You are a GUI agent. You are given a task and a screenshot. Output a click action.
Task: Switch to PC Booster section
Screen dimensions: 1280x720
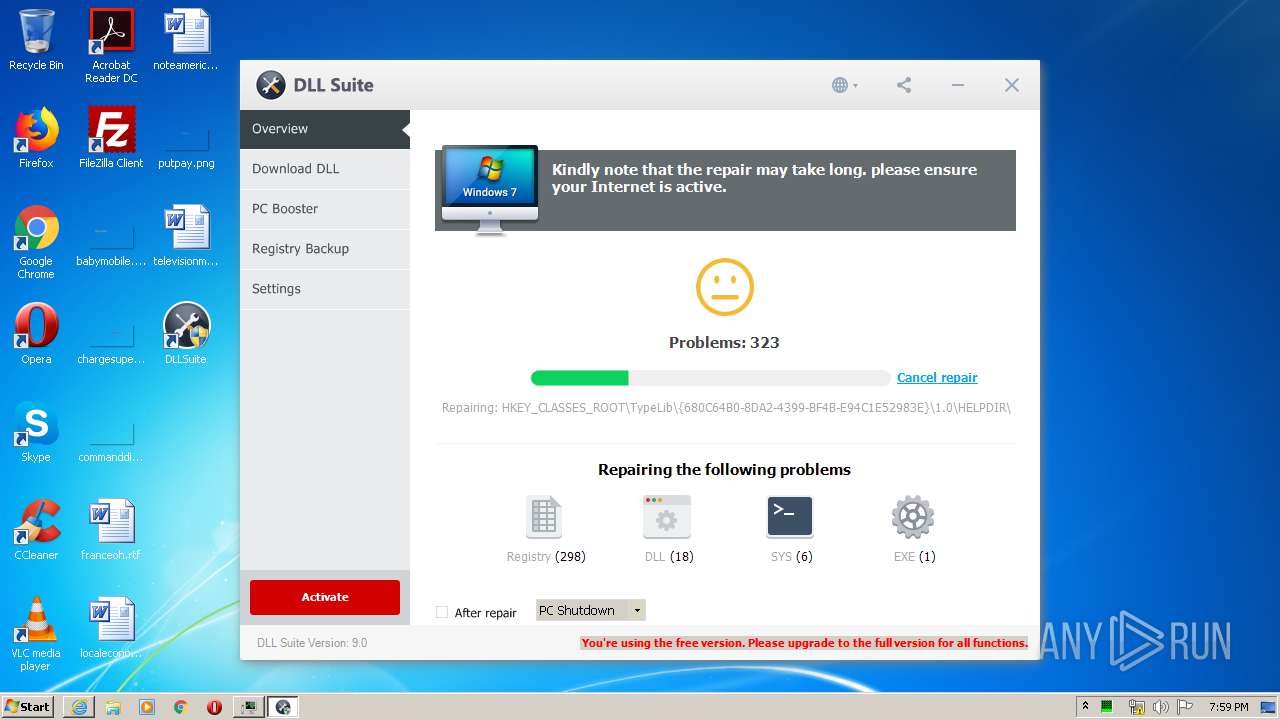325,209
